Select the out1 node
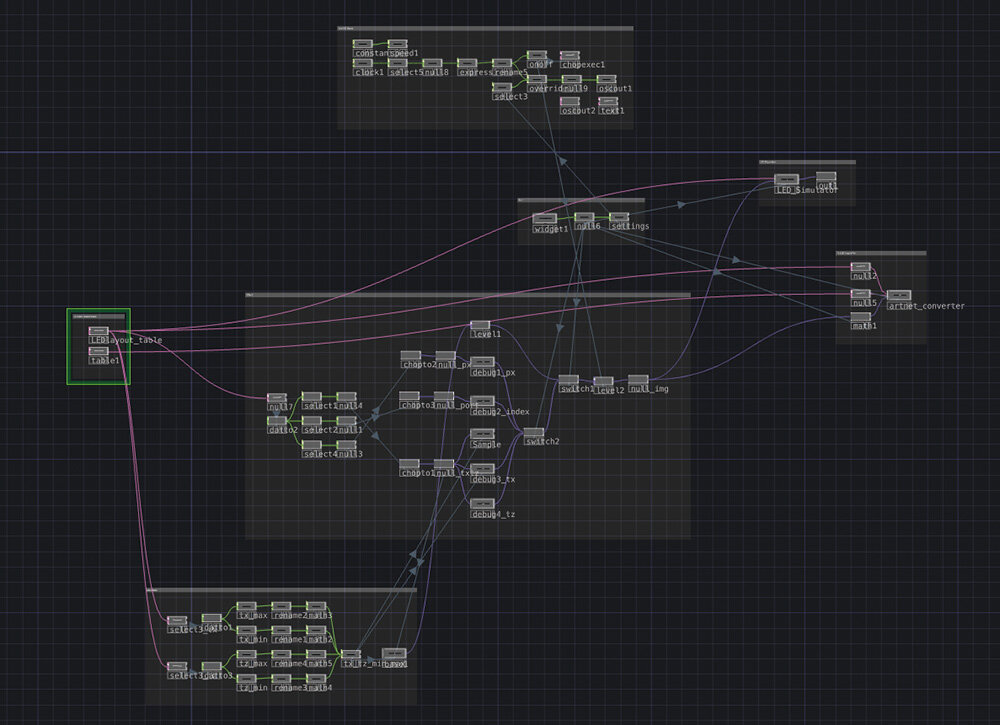 click(x=826, y=176)
